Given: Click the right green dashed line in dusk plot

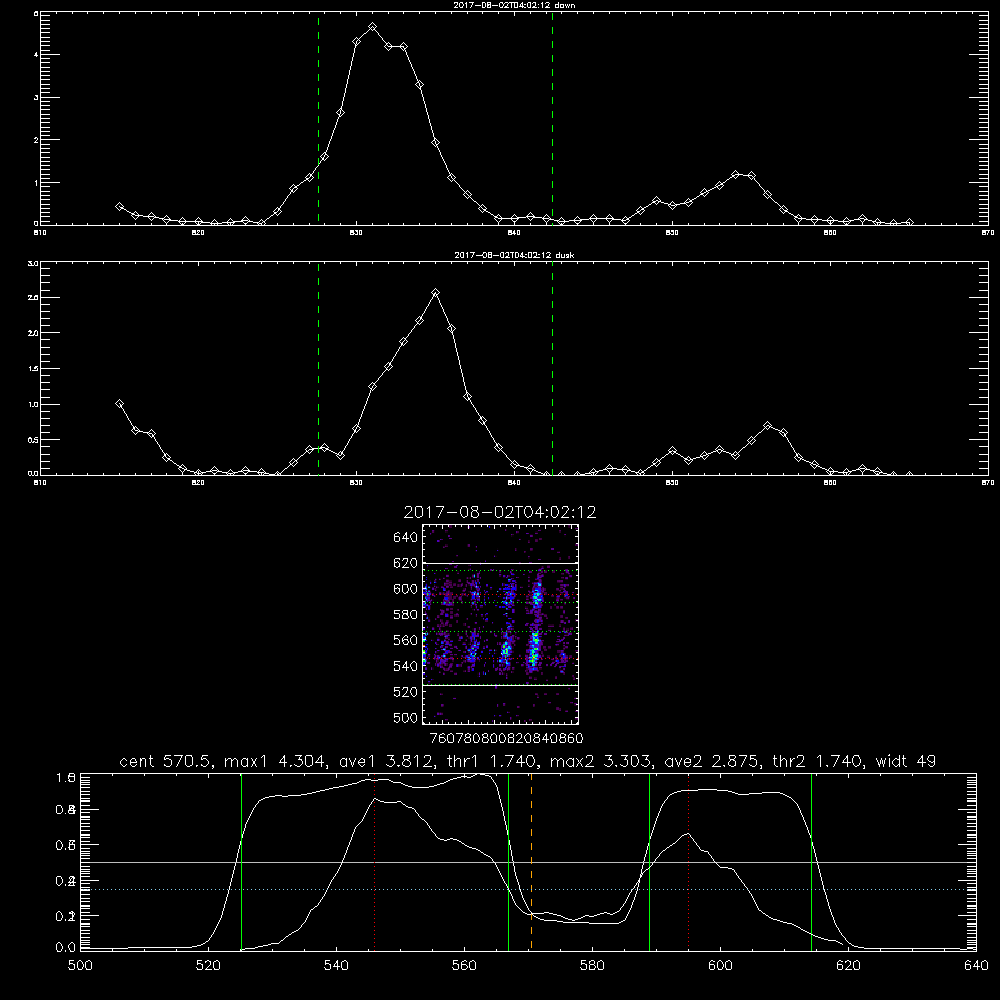Looking at the screenshot, I should click(x=552, y=369).
